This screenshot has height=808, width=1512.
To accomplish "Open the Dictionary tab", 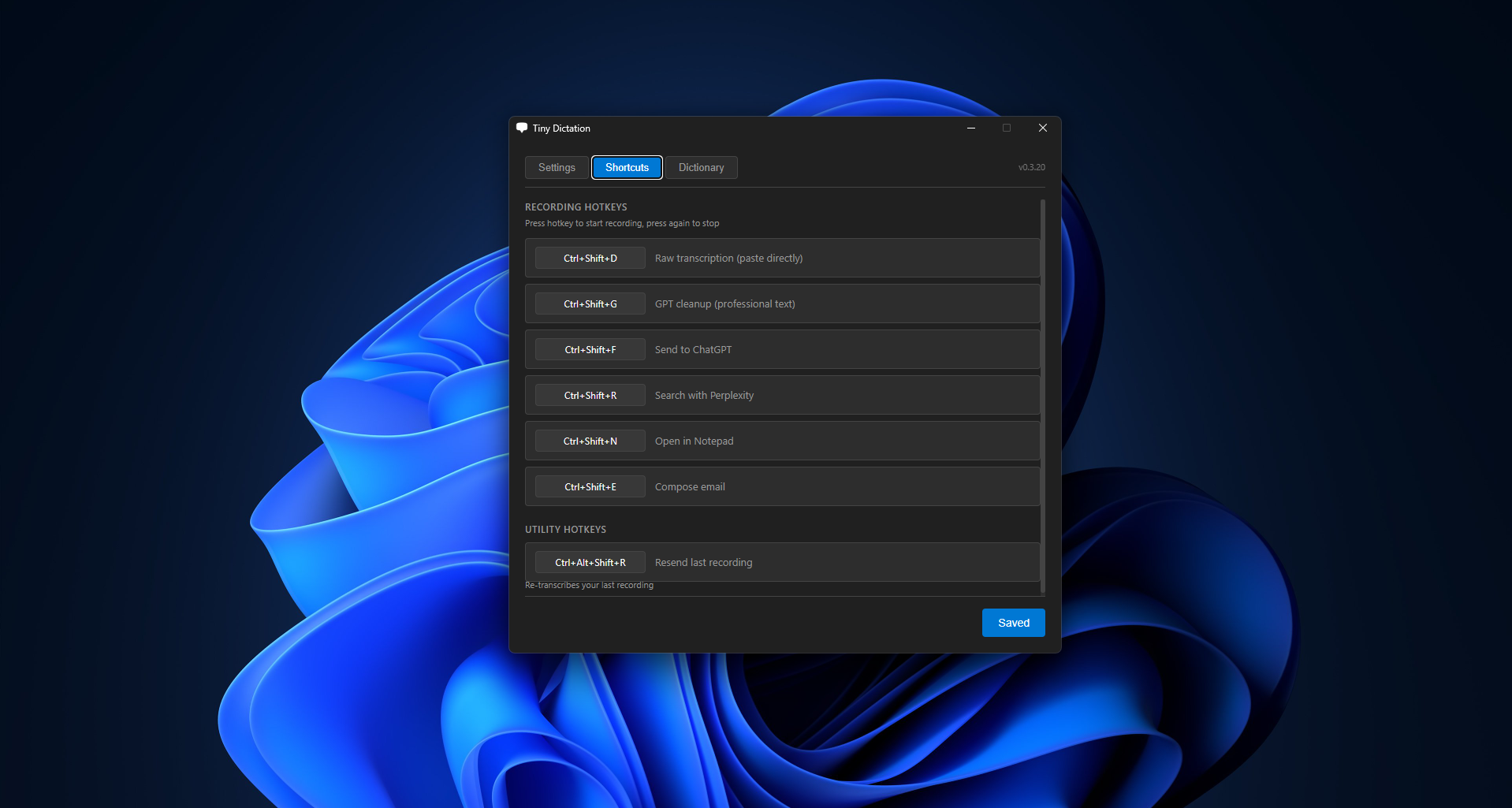I will coord(700,167).
